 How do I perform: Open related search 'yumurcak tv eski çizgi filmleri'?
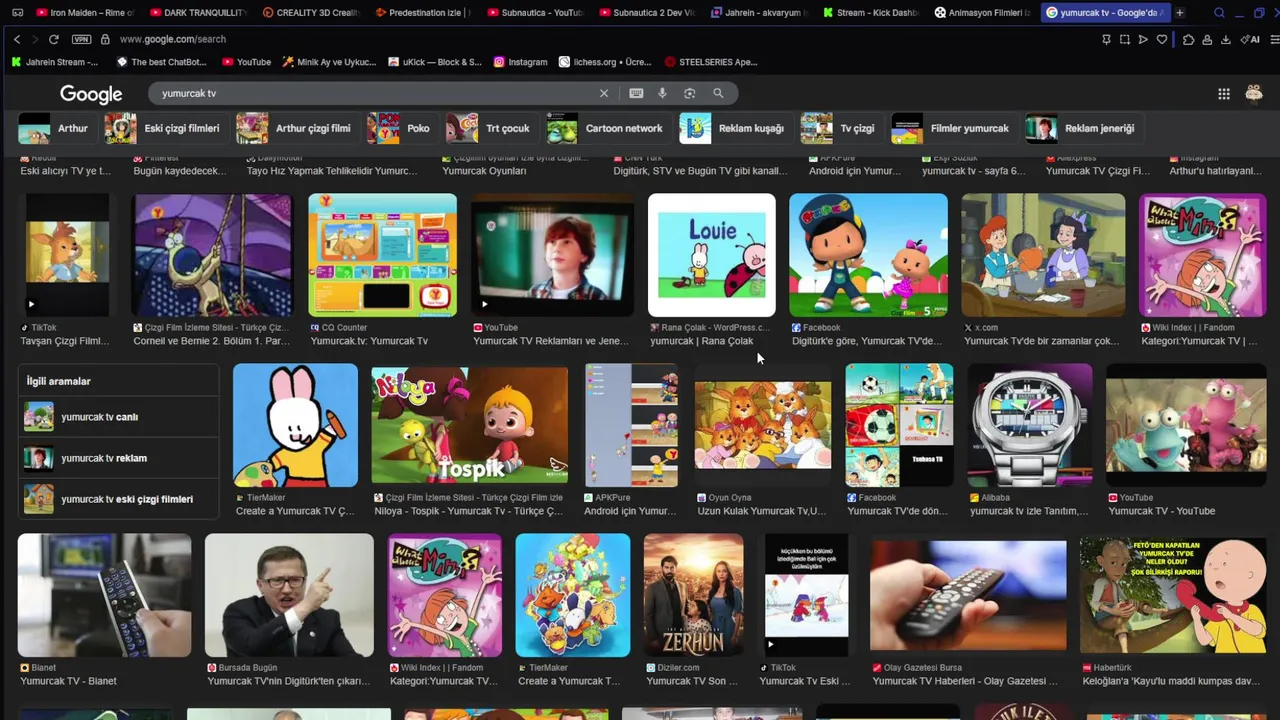pos(118,499)
